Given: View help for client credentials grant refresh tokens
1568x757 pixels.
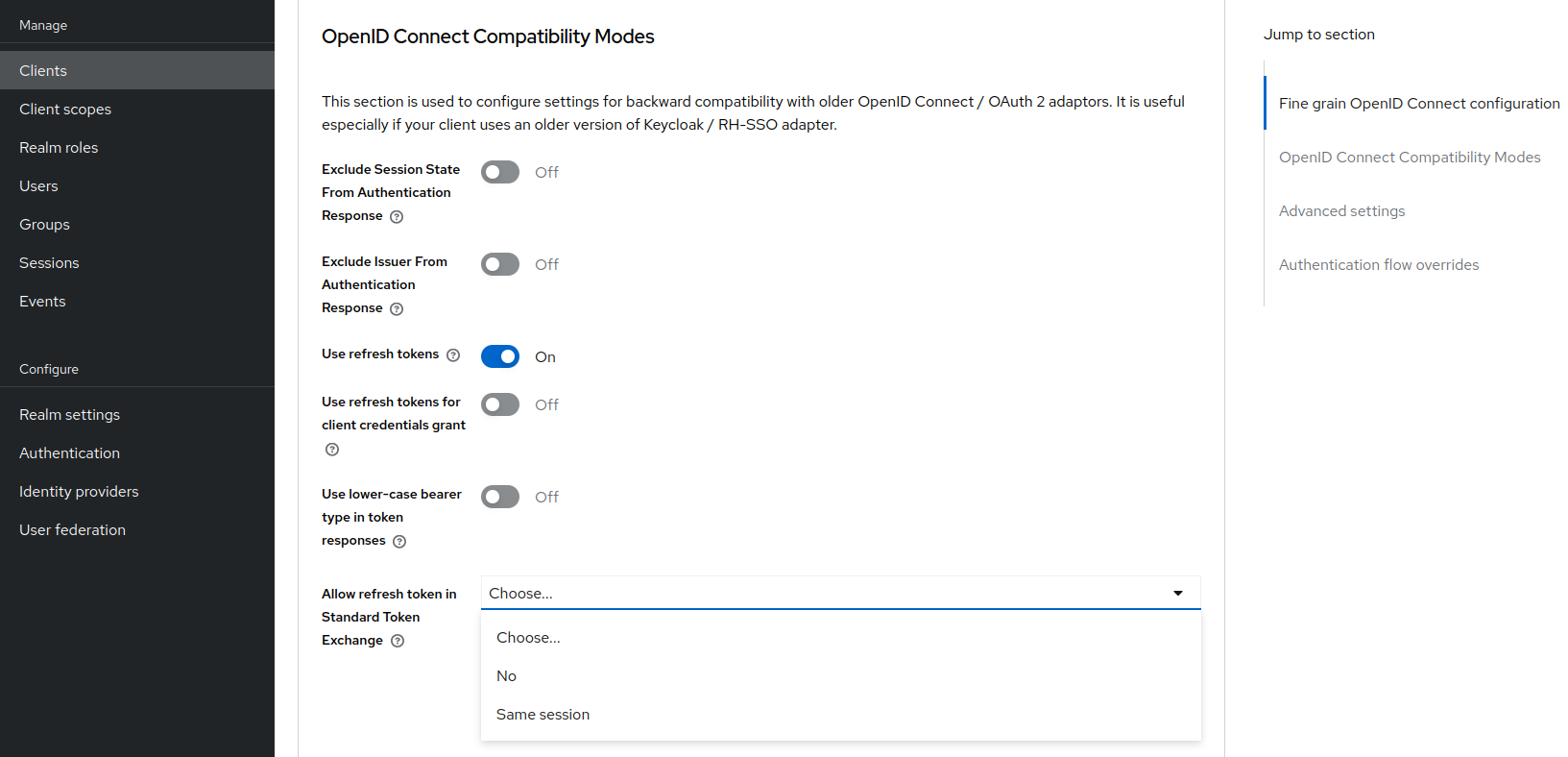Looking at the screenshot, I should [331, 449].
